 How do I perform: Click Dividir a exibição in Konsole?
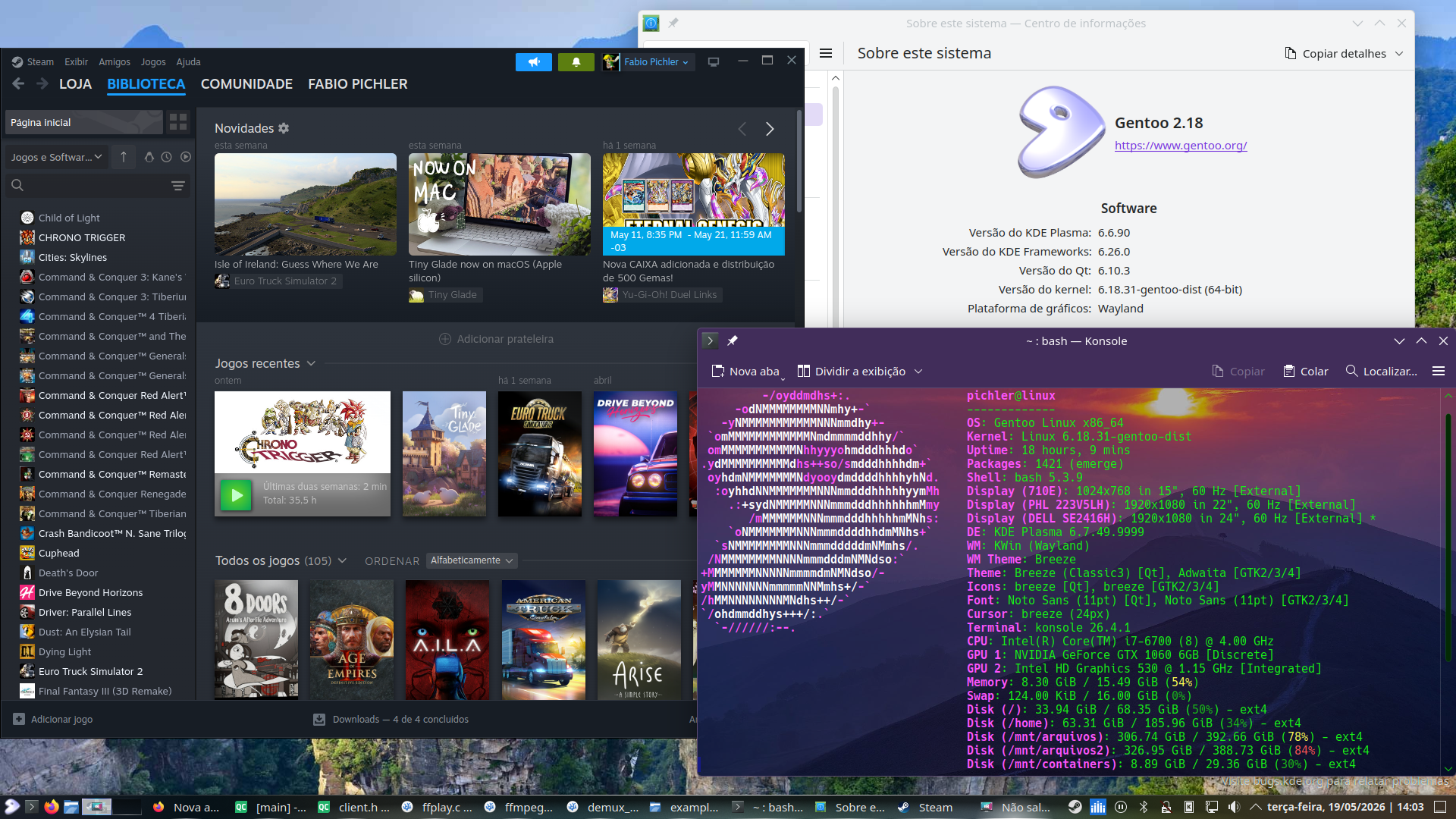852,372
